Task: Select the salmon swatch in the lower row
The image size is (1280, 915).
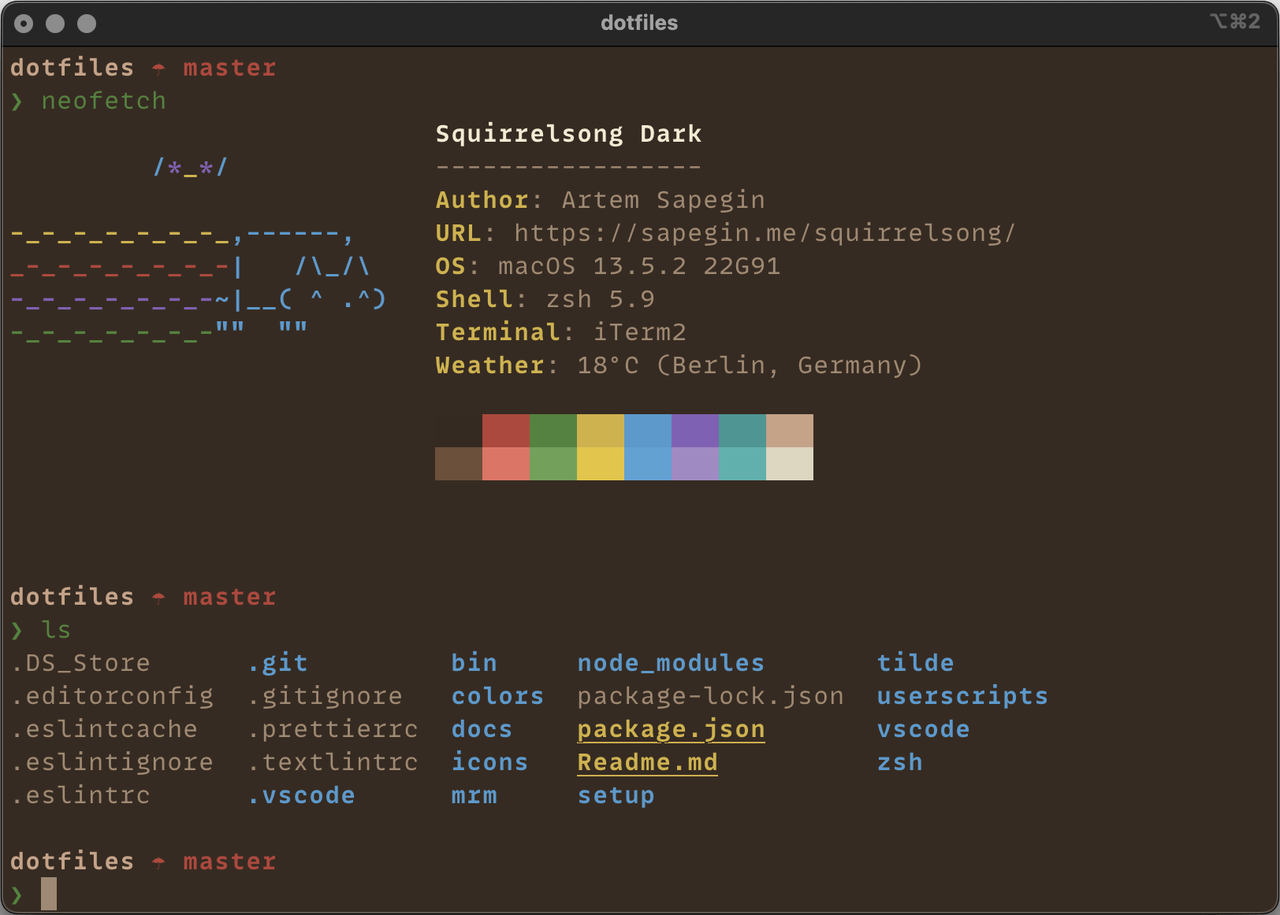Action: (506, 463)
